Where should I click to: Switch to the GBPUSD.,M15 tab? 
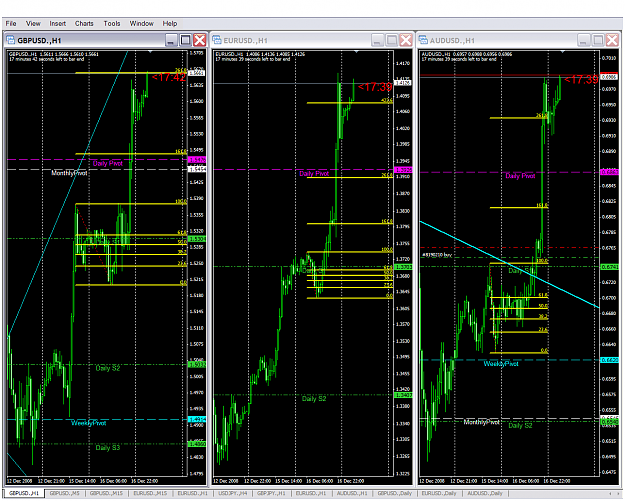(106, 493)
